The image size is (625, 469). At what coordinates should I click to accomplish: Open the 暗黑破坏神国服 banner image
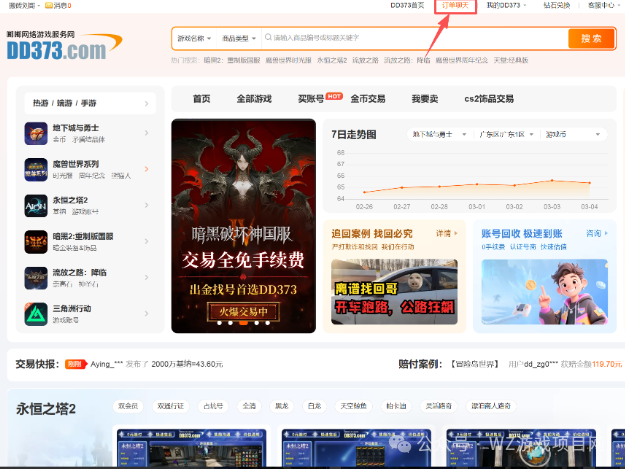pyautogui.click(x=244, y=226)
